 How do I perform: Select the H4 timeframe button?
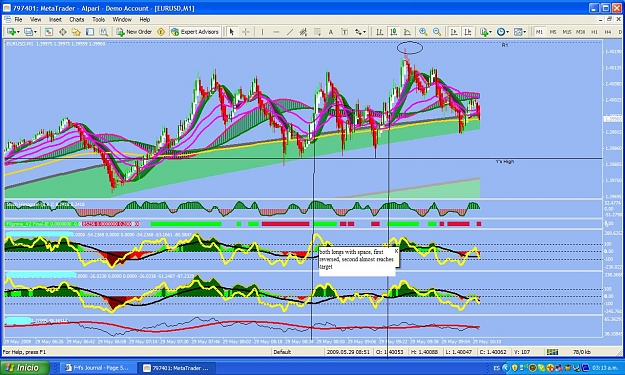(607, 32)
